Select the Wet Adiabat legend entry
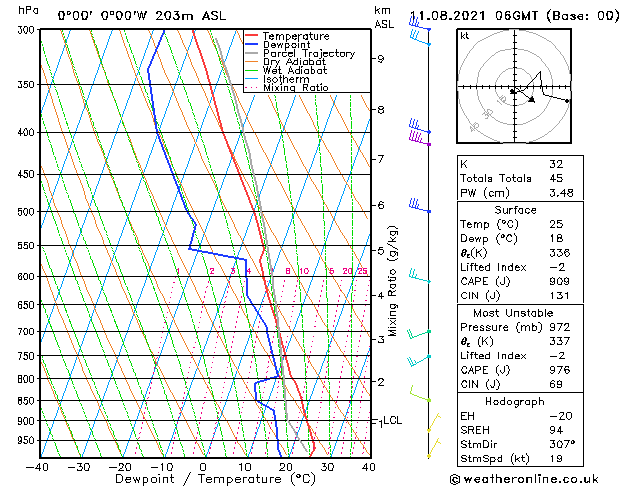Screen dimensions: 629x486 (x=295, y=71)
